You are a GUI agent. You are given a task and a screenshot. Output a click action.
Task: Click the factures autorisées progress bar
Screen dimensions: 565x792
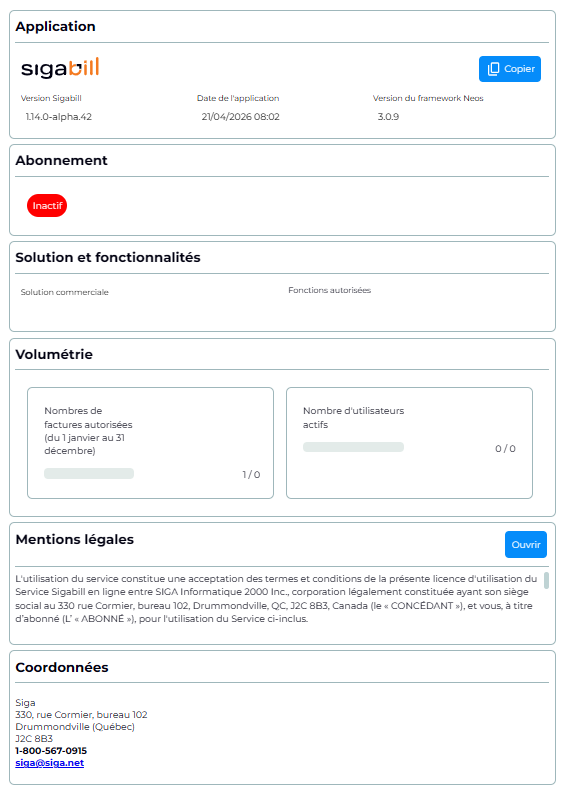(89, 473)
